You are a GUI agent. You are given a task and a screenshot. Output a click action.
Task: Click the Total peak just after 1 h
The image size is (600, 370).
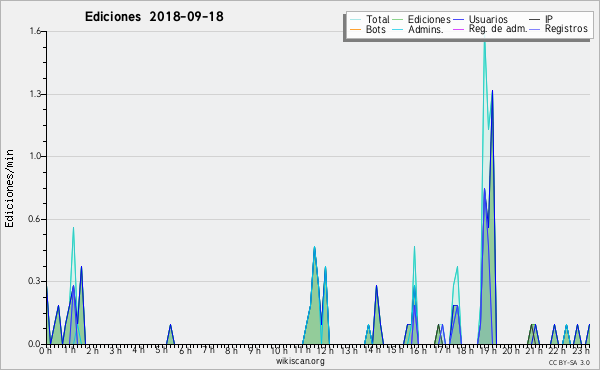73,228
